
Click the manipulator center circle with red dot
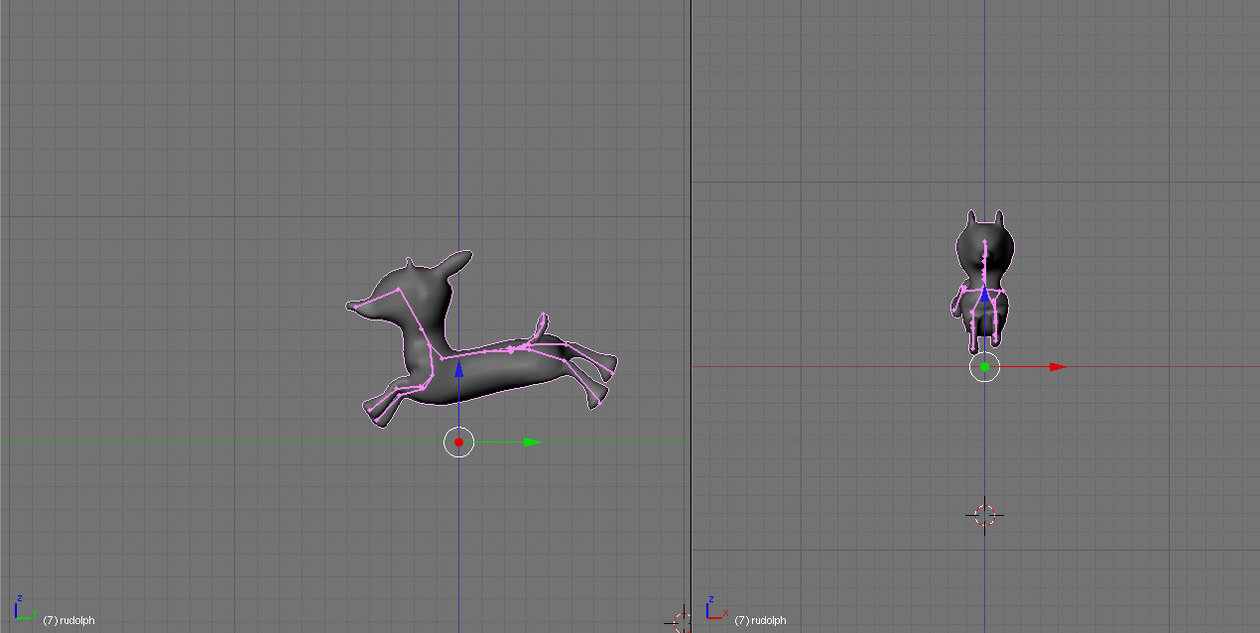[459, 442]
